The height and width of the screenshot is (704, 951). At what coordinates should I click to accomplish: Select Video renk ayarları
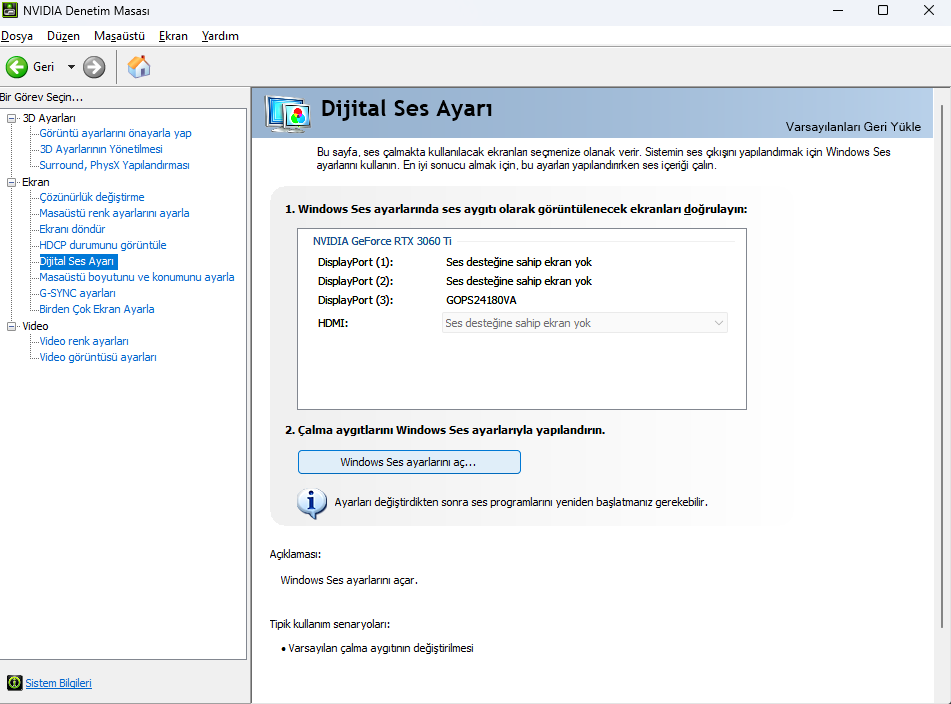coord(84,341)
